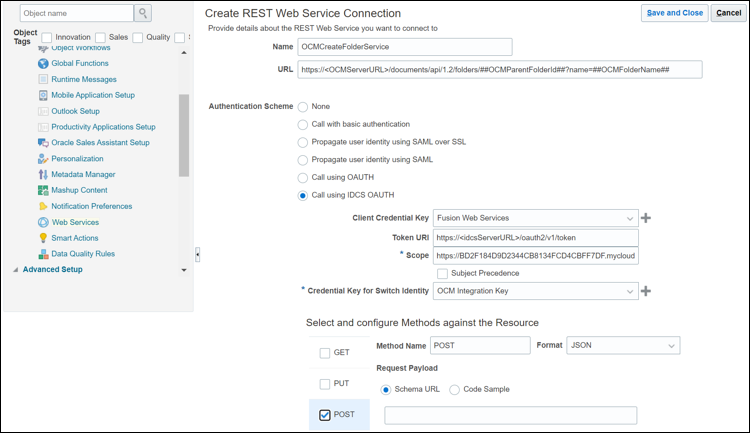Collapse the Advanced Setup tree section
750x433 pixels.
tap(15, 270)
